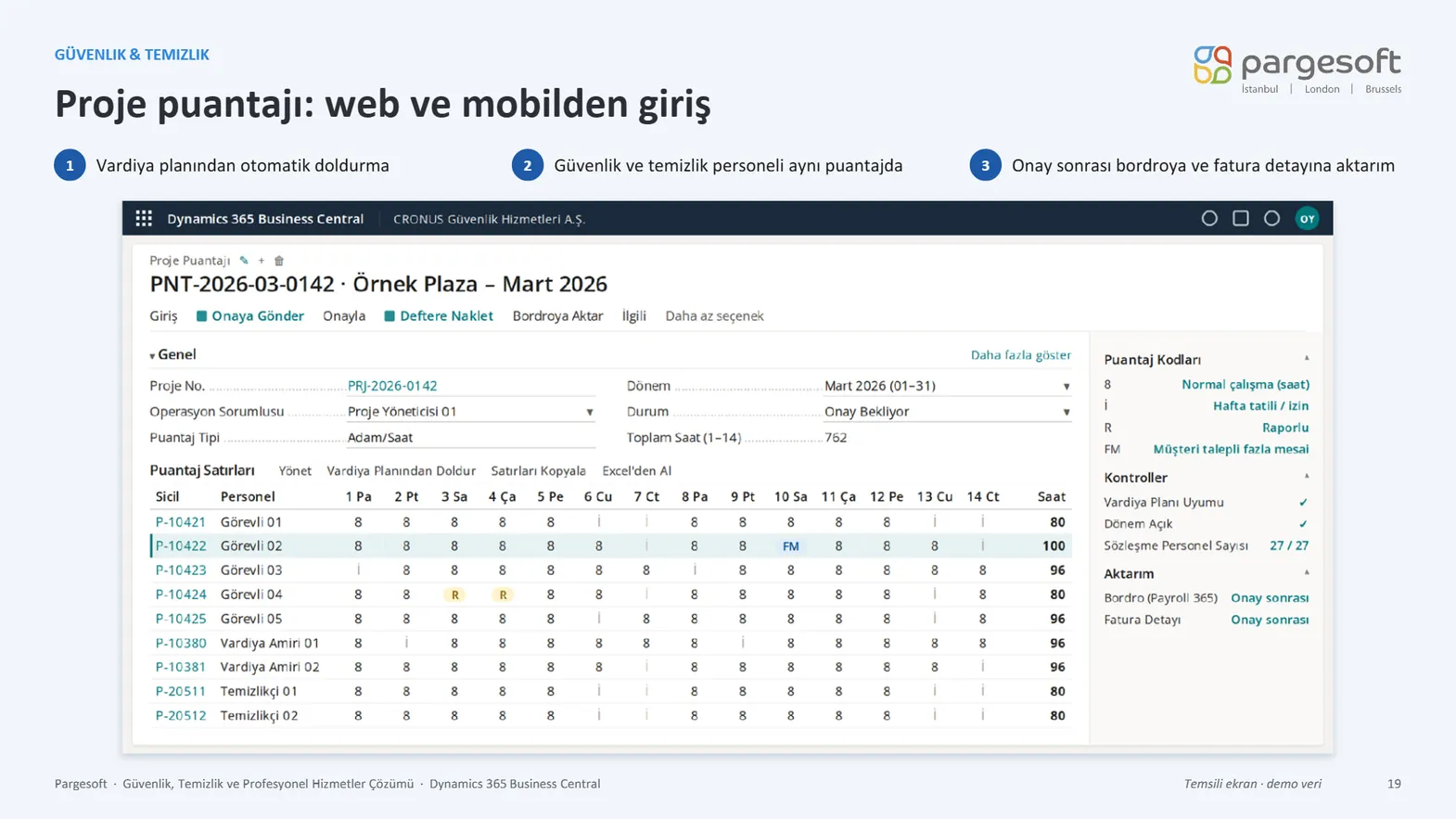Collapse the Aktarım panel

[1307, 573]
